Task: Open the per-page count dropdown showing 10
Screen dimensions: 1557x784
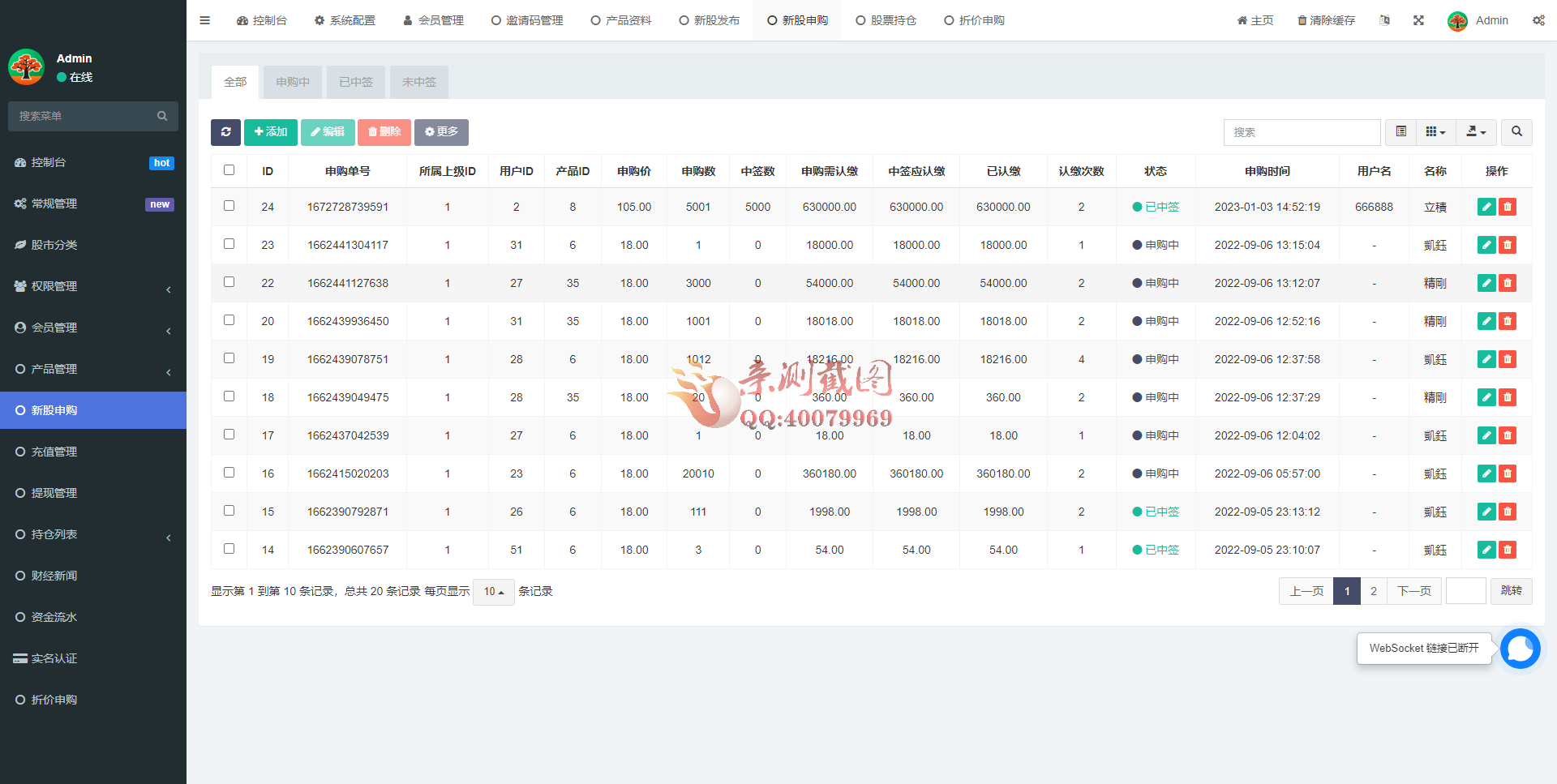Action: [493, 592]
